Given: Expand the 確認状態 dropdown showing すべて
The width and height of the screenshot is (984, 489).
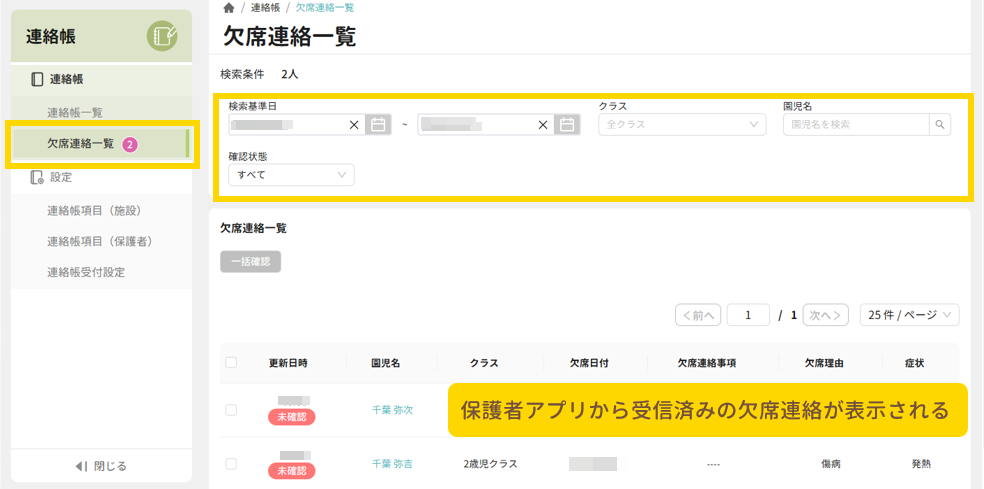Looking at the screenshot, I should pos(291,175).
